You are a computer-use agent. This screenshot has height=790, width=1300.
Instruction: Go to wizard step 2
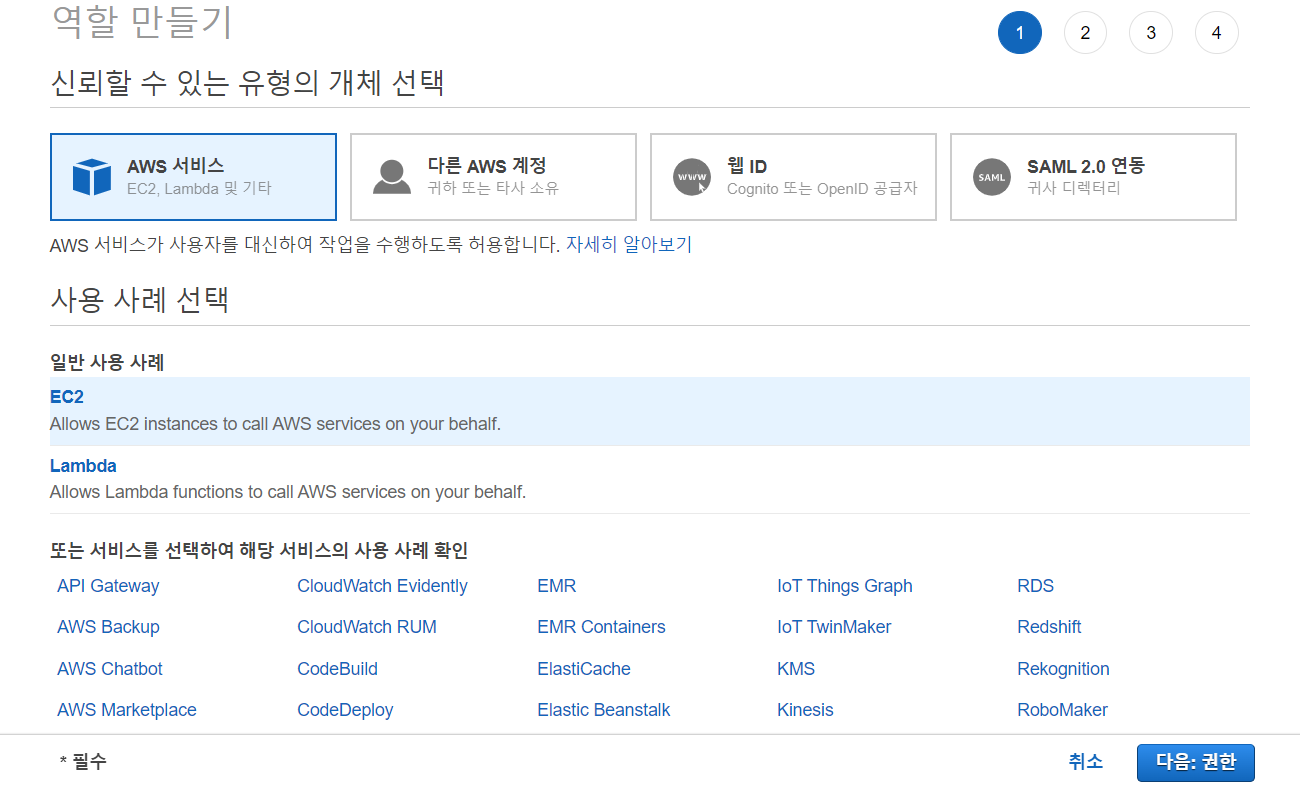point(1085,33)
